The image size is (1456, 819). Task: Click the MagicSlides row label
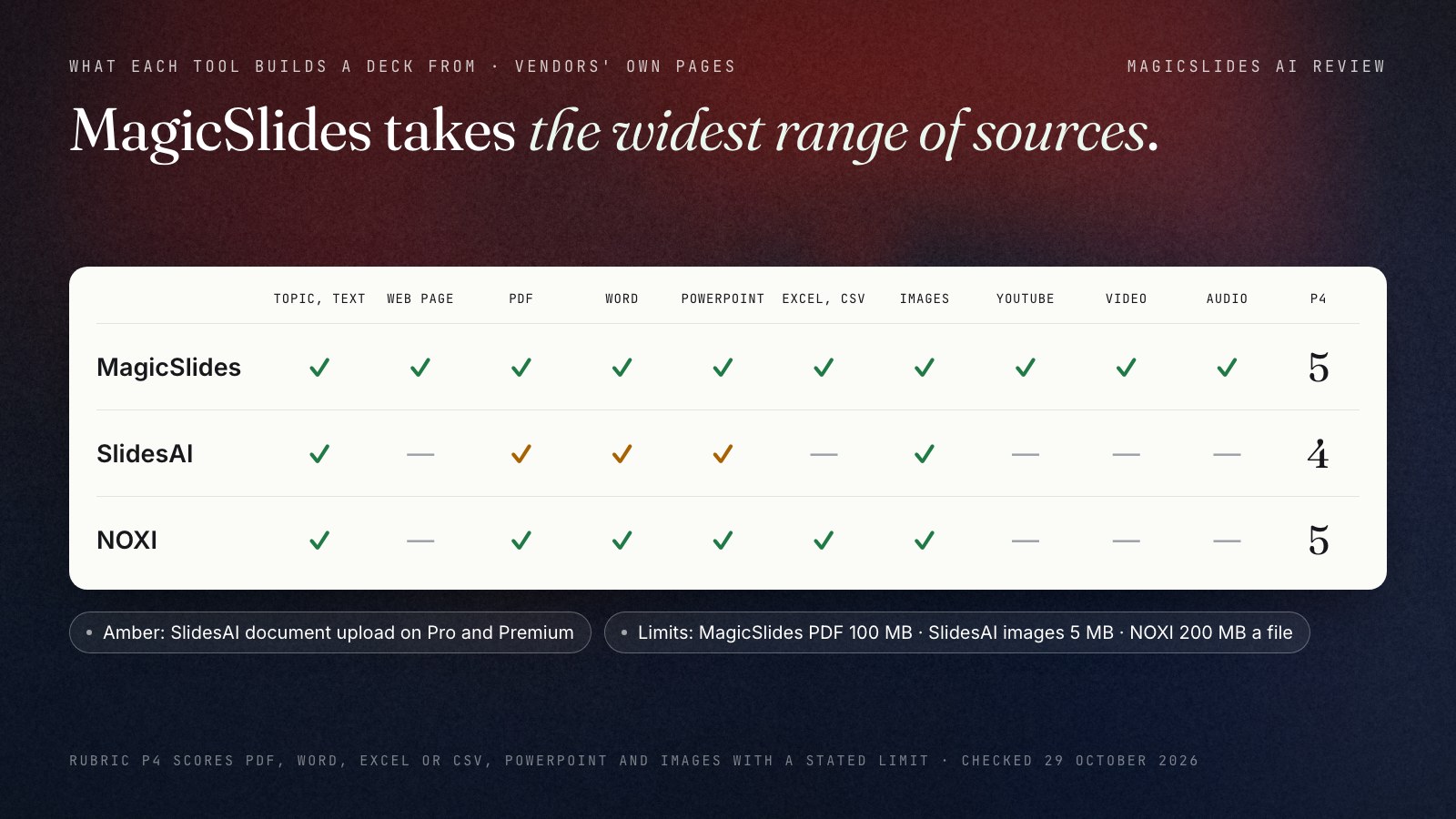(169, 368)
